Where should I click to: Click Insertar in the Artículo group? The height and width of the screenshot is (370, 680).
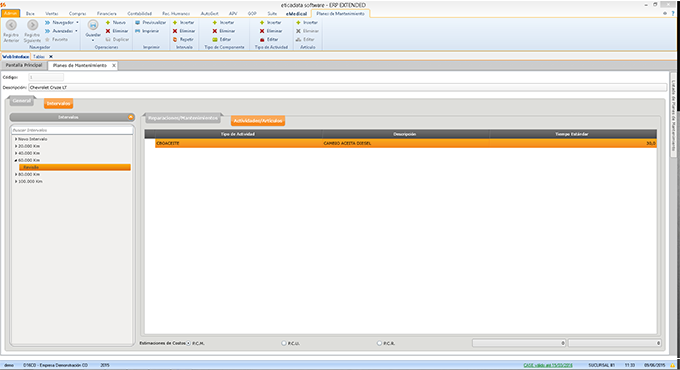307,23
